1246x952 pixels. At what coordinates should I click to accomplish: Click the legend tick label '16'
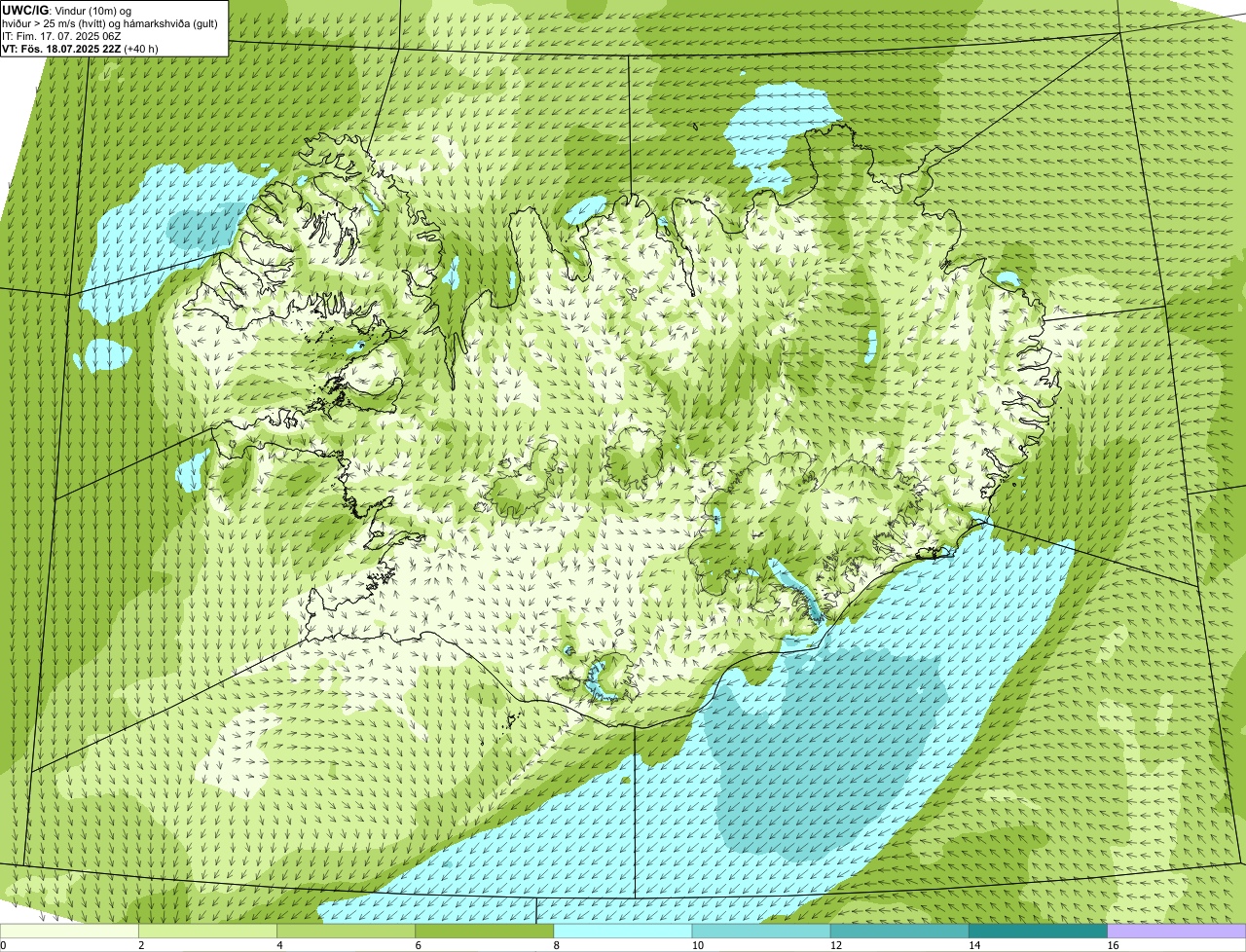coord(1112,944)
